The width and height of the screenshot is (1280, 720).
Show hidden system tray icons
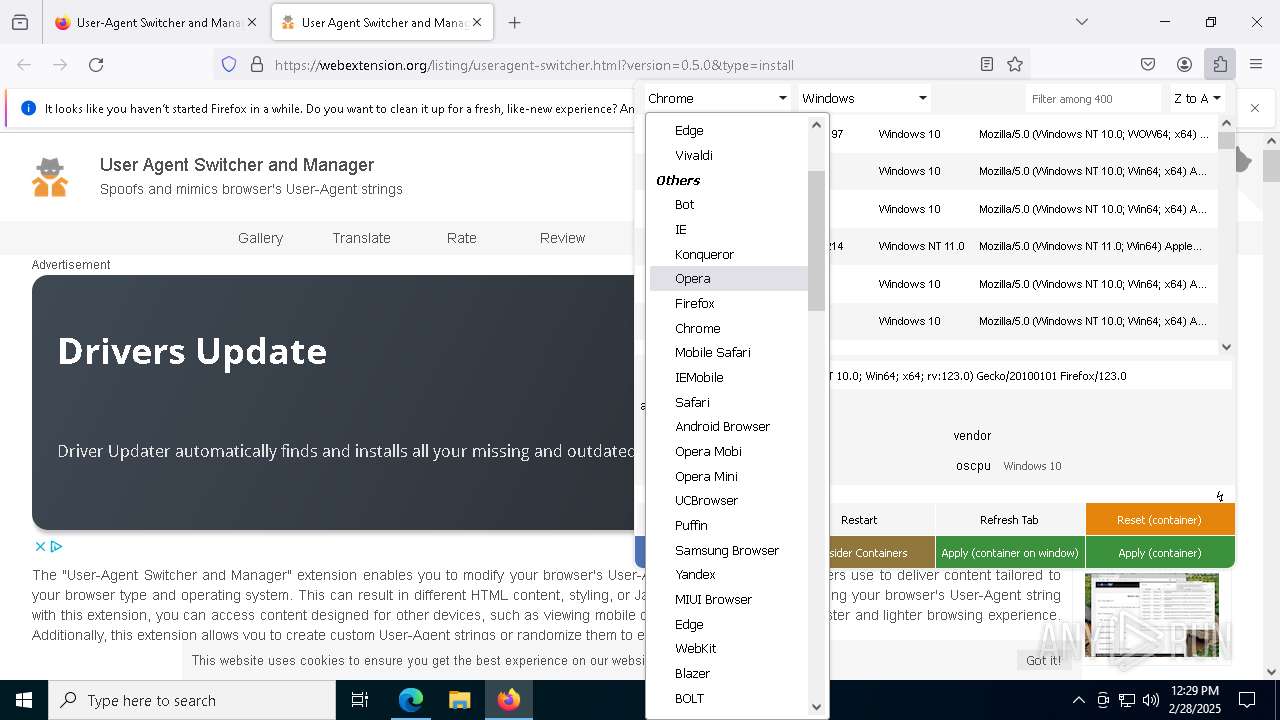click(x=1078, y=700)
